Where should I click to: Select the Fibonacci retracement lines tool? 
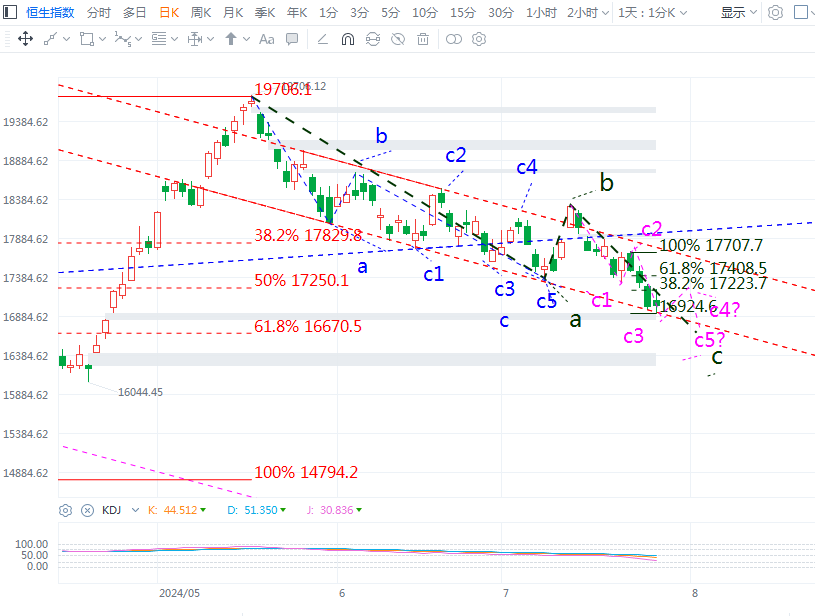[159, 39]
